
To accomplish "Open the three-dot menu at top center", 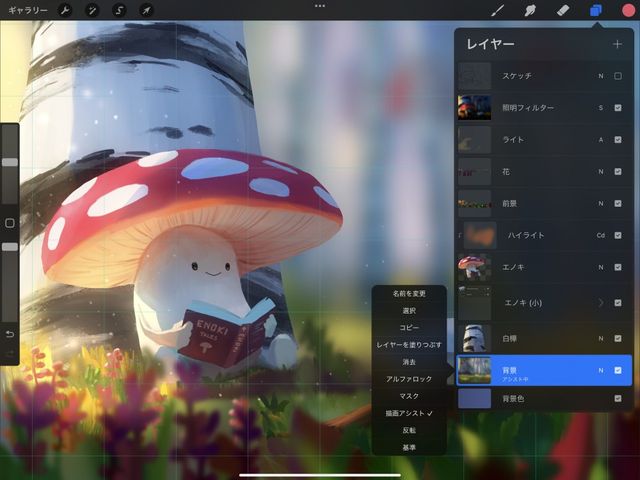I will [x=320, y=6].
